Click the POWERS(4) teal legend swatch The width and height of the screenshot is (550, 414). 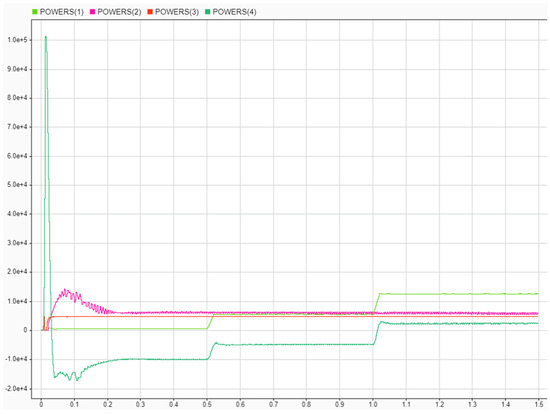208,12
